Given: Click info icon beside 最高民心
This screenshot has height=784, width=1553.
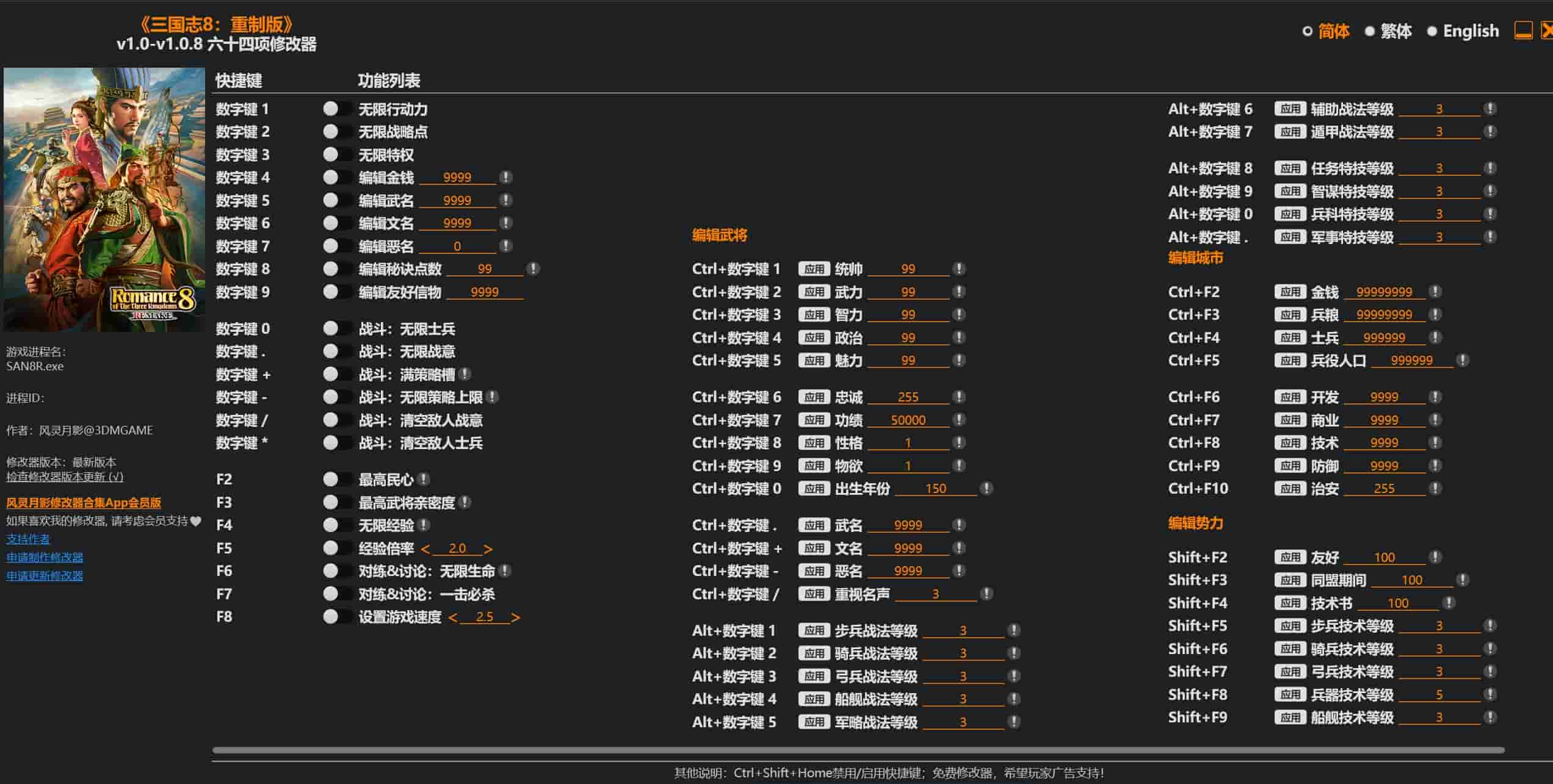Looking at the screenshot, I should 423,479.
